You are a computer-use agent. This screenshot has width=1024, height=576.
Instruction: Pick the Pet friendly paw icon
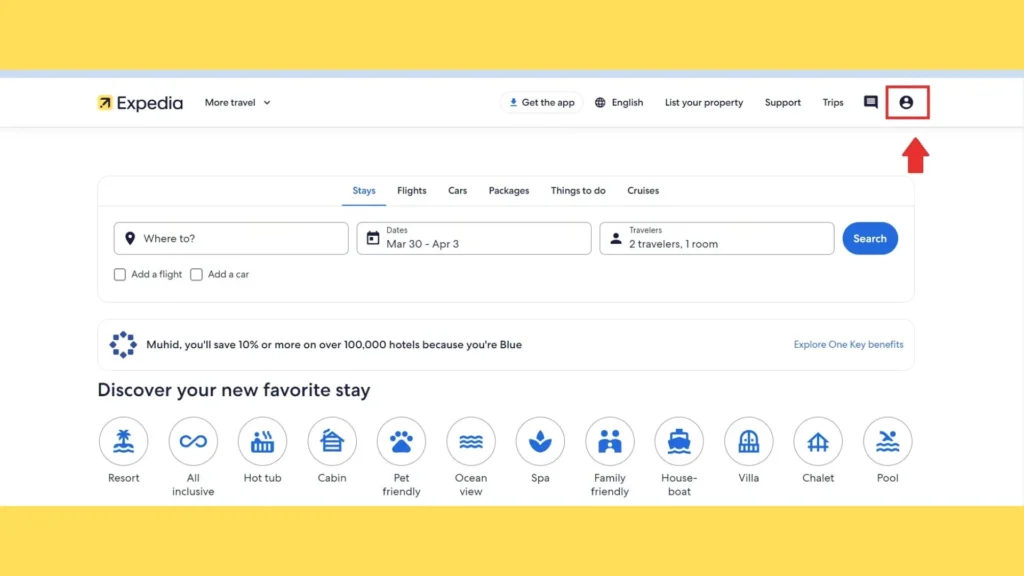(x=401, y=442)
